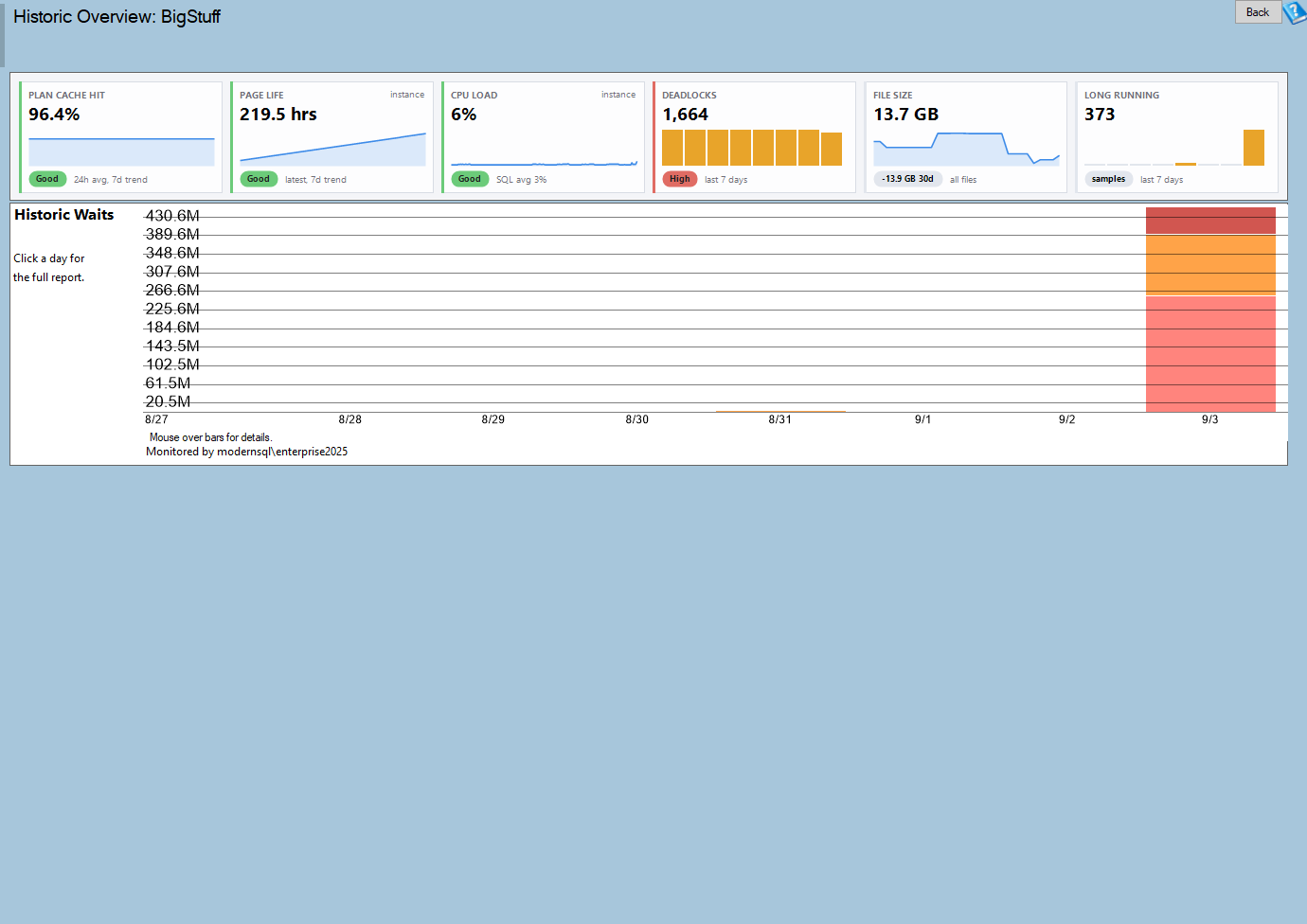The width and height of the screenshot is (1307, 924).
Task: Click the 8/27 date label
Action: click(156, 419)
